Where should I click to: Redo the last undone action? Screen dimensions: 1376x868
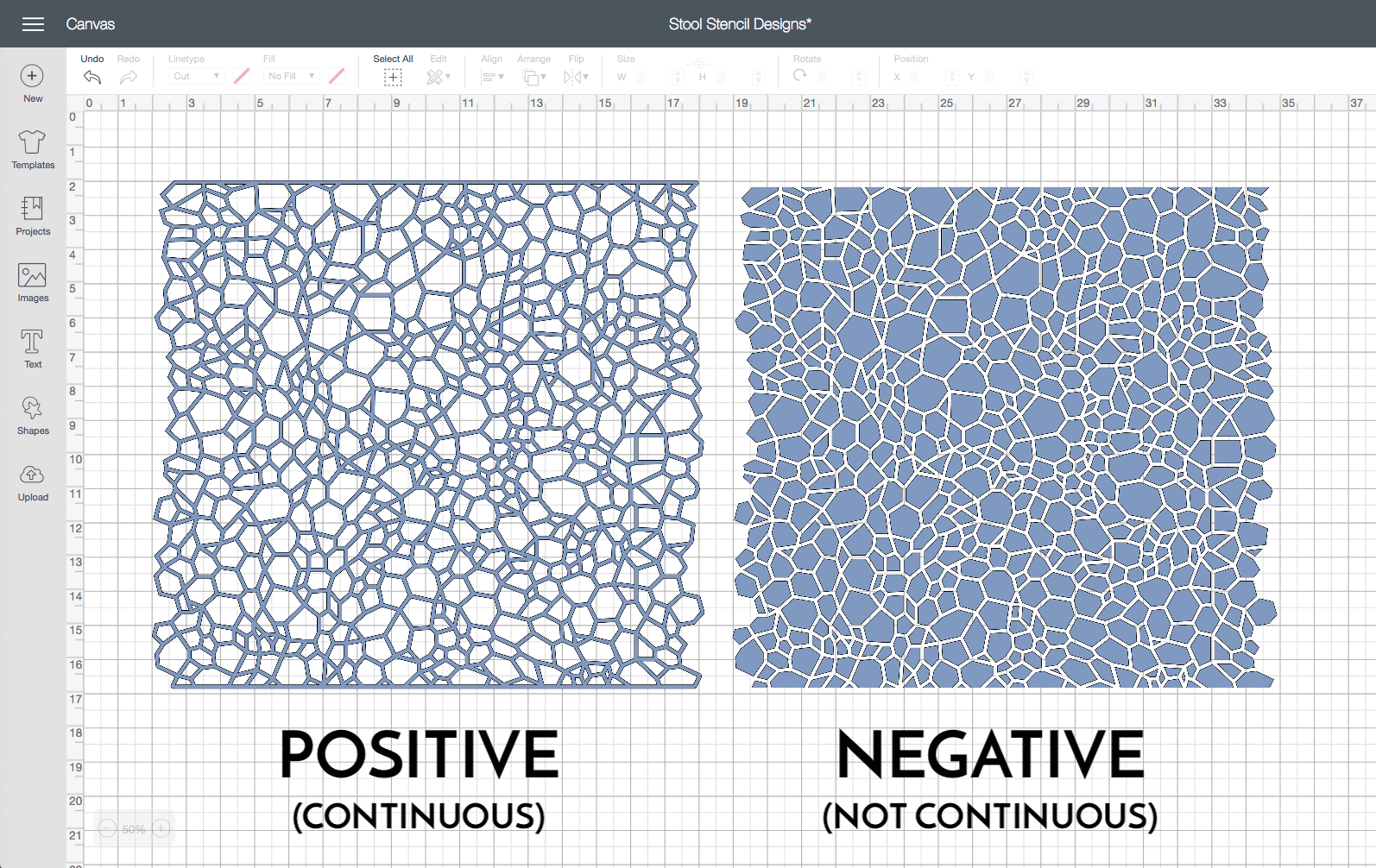pos(129,71)
